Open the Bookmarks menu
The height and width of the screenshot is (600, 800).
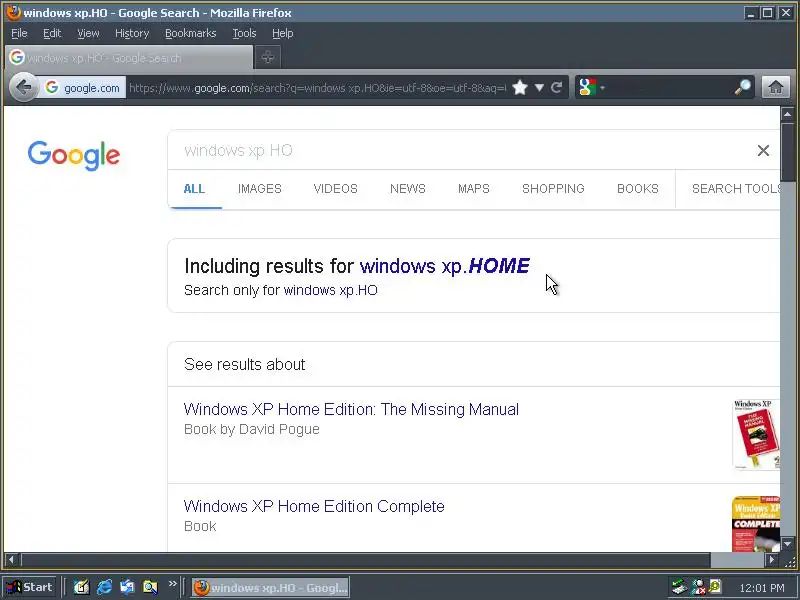pos(190,33)
